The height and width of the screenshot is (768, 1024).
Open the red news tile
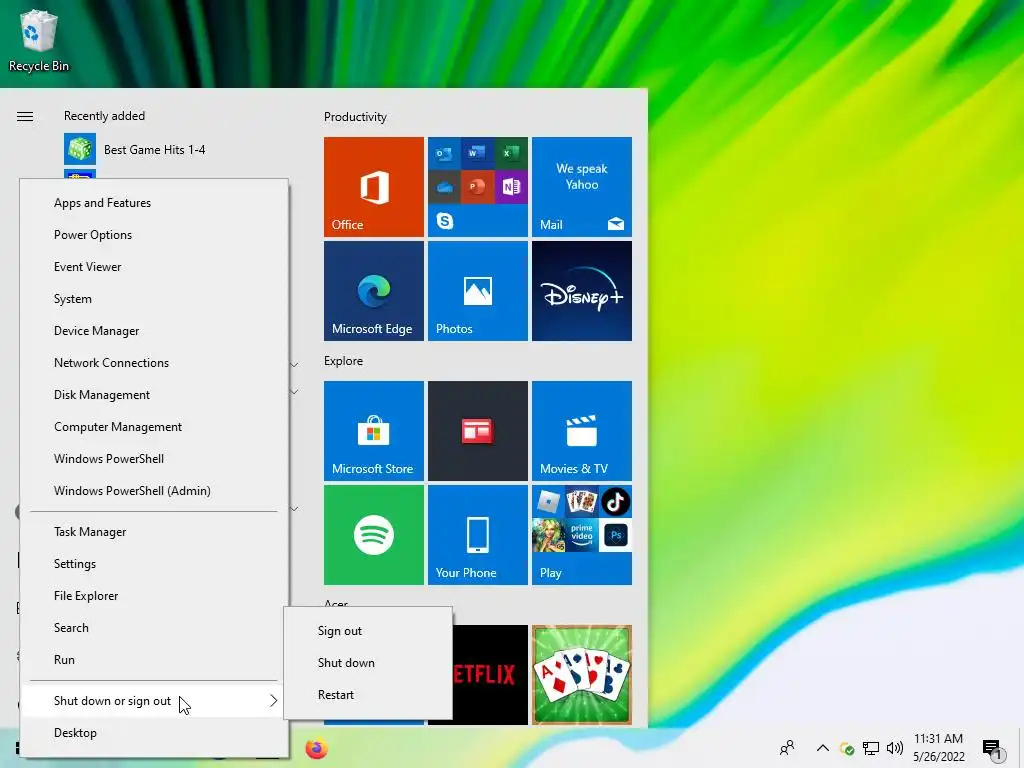click(x=478, y=431)
